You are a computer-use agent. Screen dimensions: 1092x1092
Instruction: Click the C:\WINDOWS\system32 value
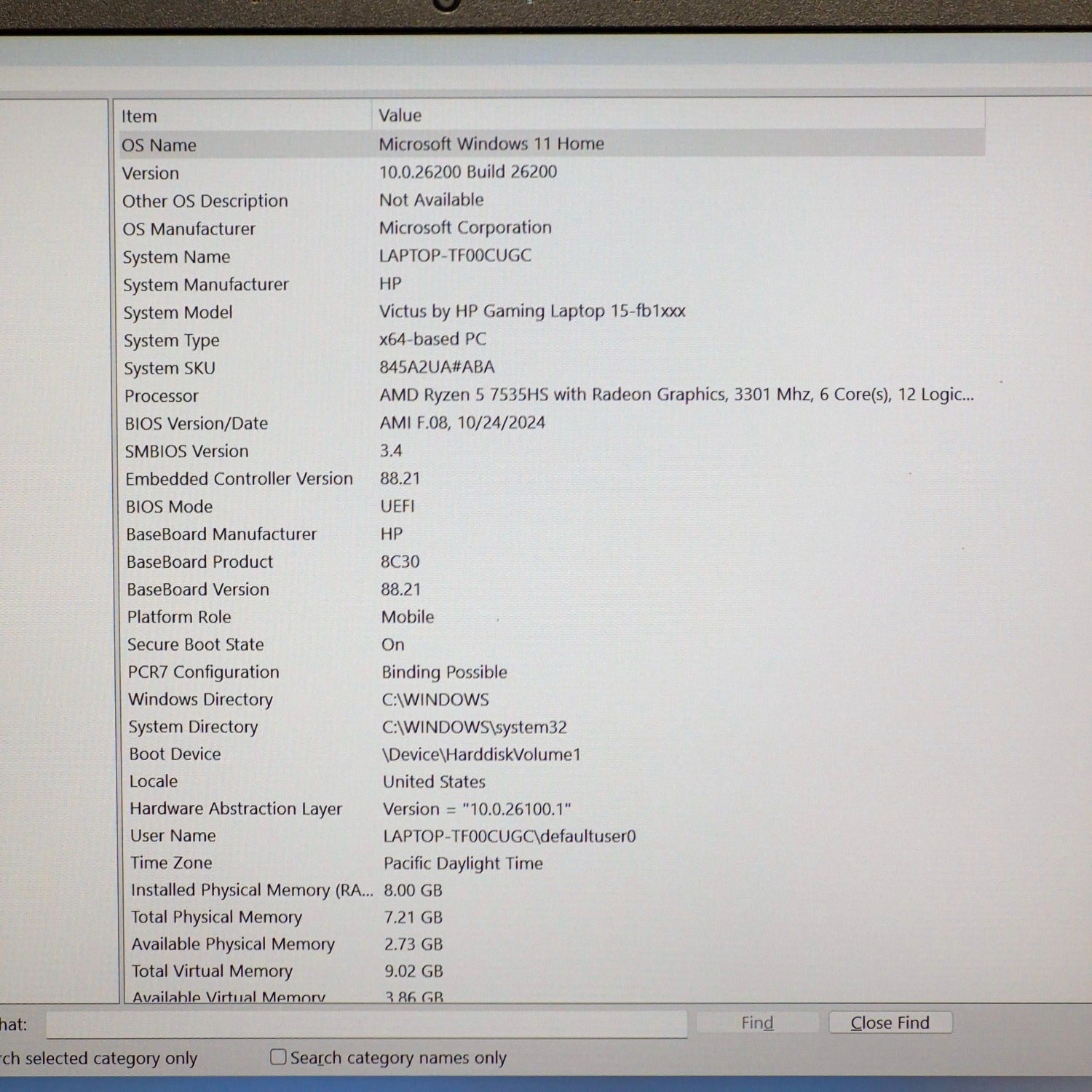coord(475,727)
